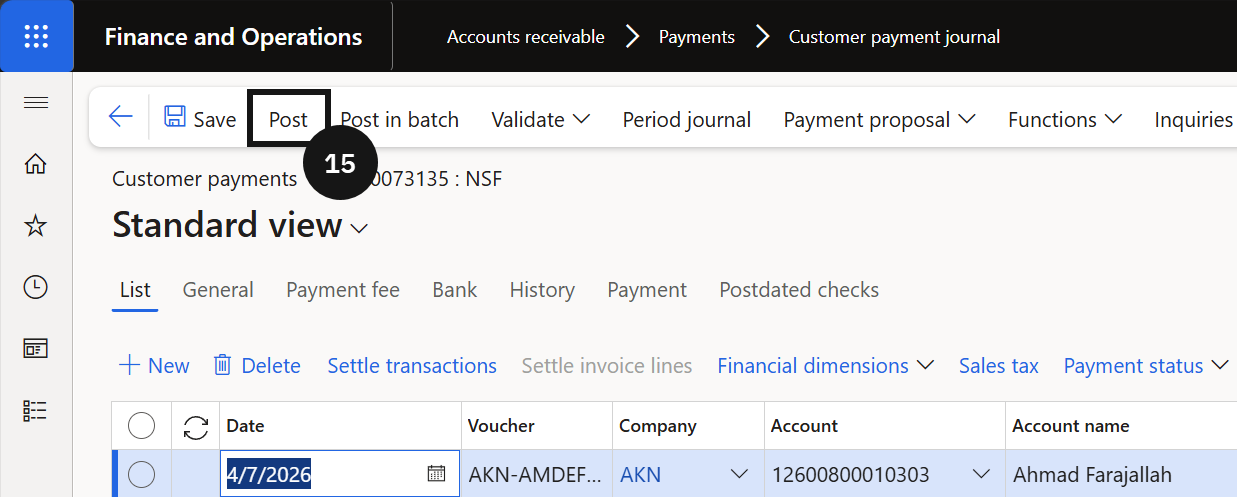Sort by the Voucher column header
Image resolution: width=1237 pixels, height=497 pixels.
[x=537, y=426]
